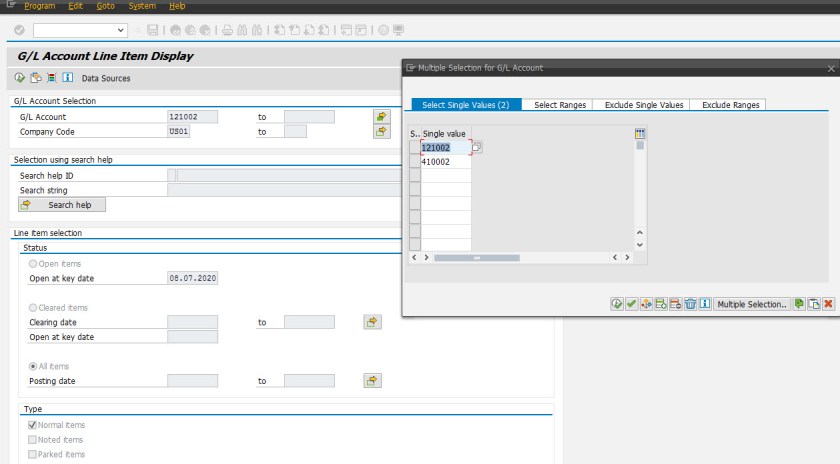Toggle the Normal items checkbox

[x=32, y=425]
